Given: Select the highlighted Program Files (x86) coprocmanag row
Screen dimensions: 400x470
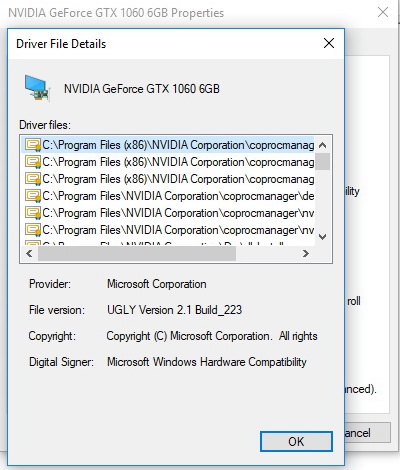Looking at the screenshot, I should click(x=168, y=145).
